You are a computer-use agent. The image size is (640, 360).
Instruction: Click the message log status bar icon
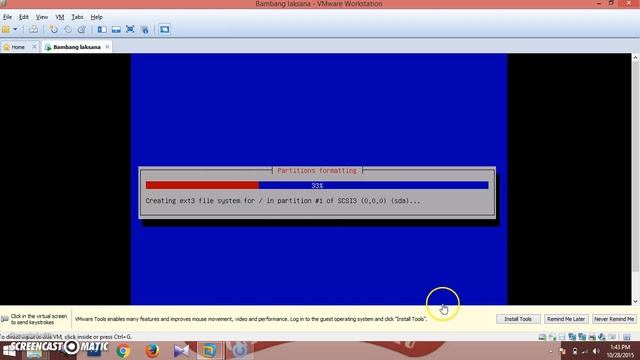[x=627, y=337]
